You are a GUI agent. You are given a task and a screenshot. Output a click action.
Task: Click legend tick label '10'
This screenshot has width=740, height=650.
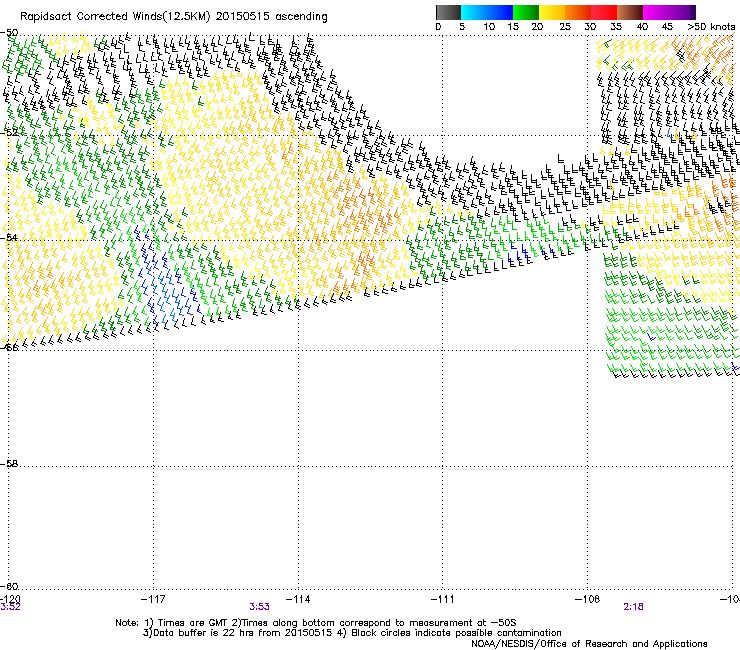point(489,27)
